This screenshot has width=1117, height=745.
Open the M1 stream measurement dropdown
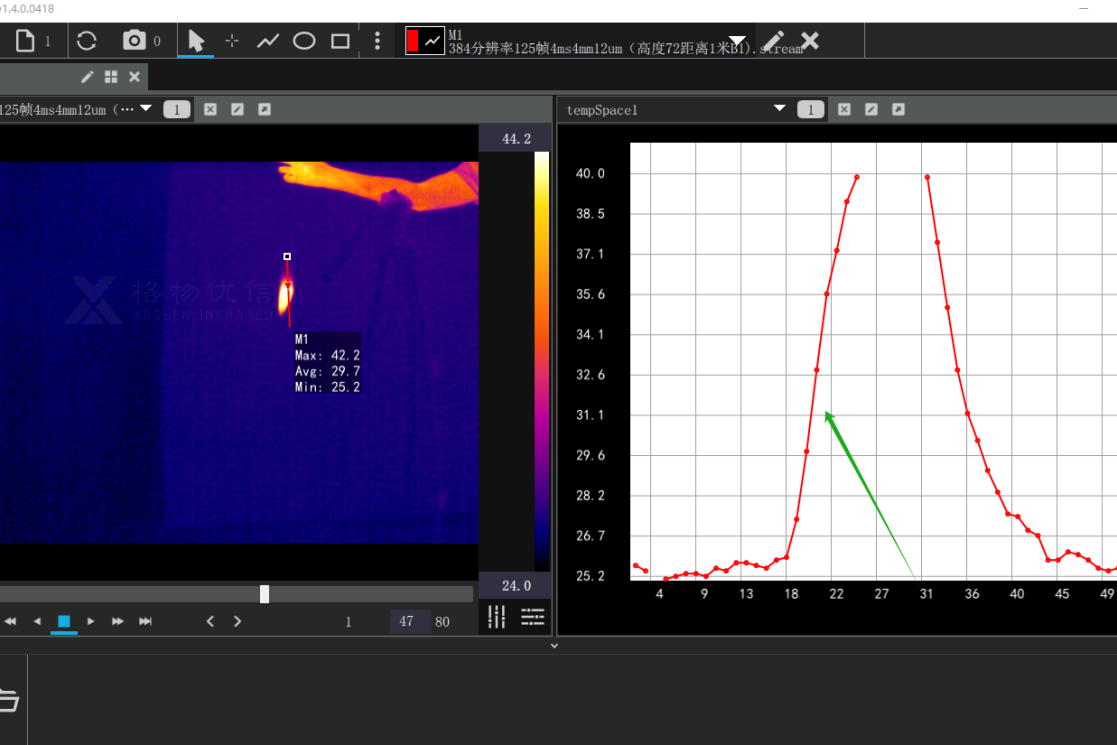tap(737, 41)
